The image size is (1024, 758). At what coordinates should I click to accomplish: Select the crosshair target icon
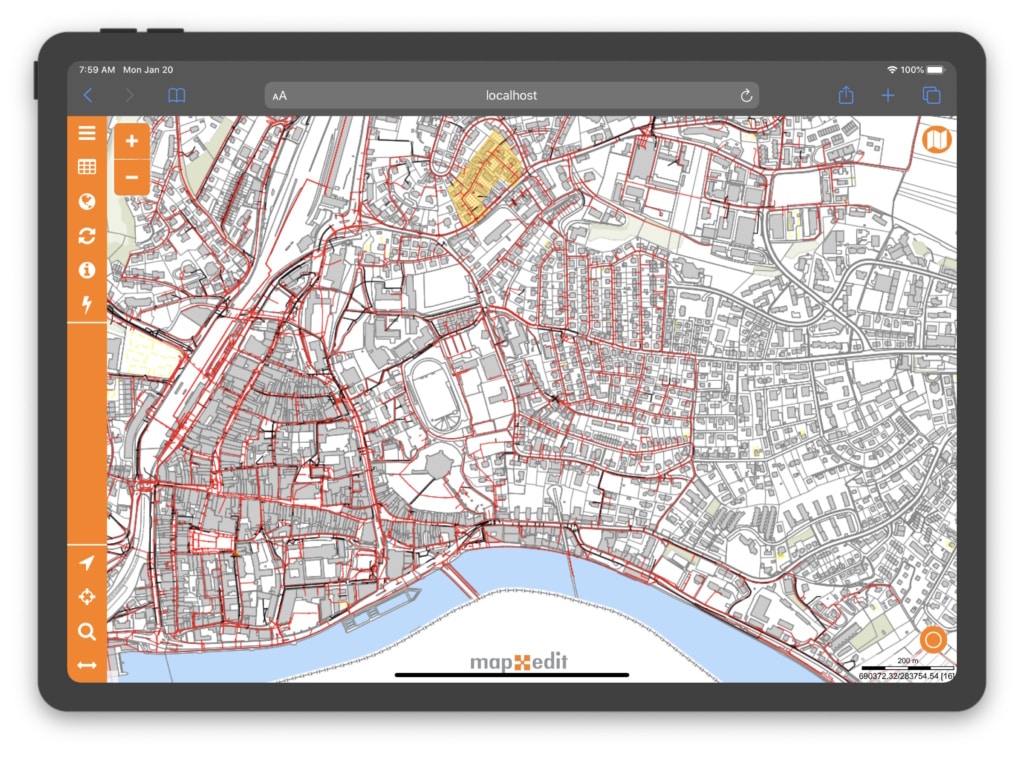pos(87,597)
